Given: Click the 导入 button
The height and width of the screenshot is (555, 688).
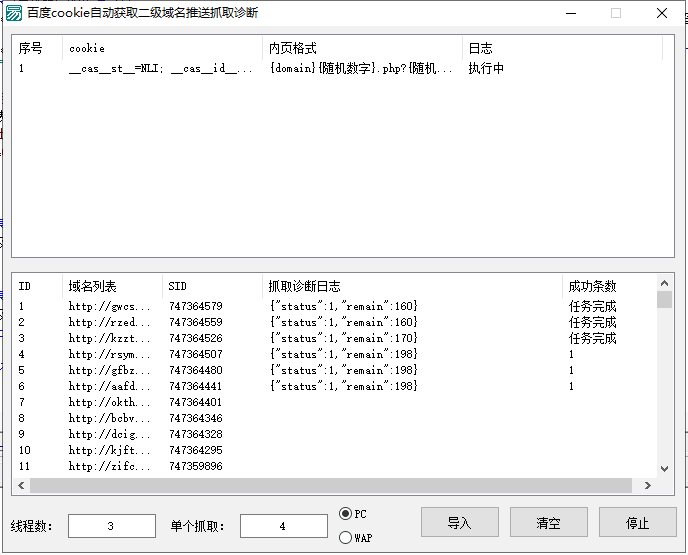Looking at the screenshot, I should pyautogui.click(x=459, y=522).
